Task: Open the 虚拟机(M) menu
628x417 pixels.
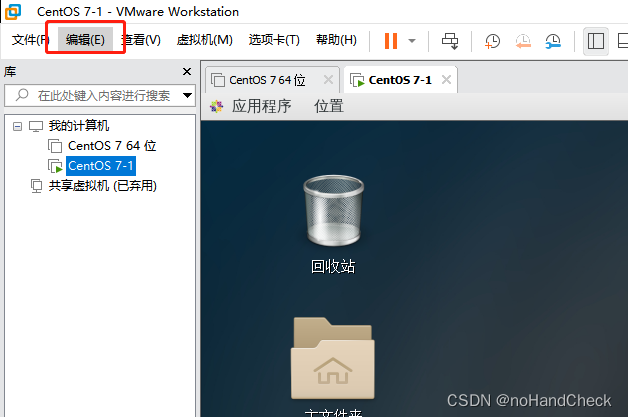Action: 205,40
